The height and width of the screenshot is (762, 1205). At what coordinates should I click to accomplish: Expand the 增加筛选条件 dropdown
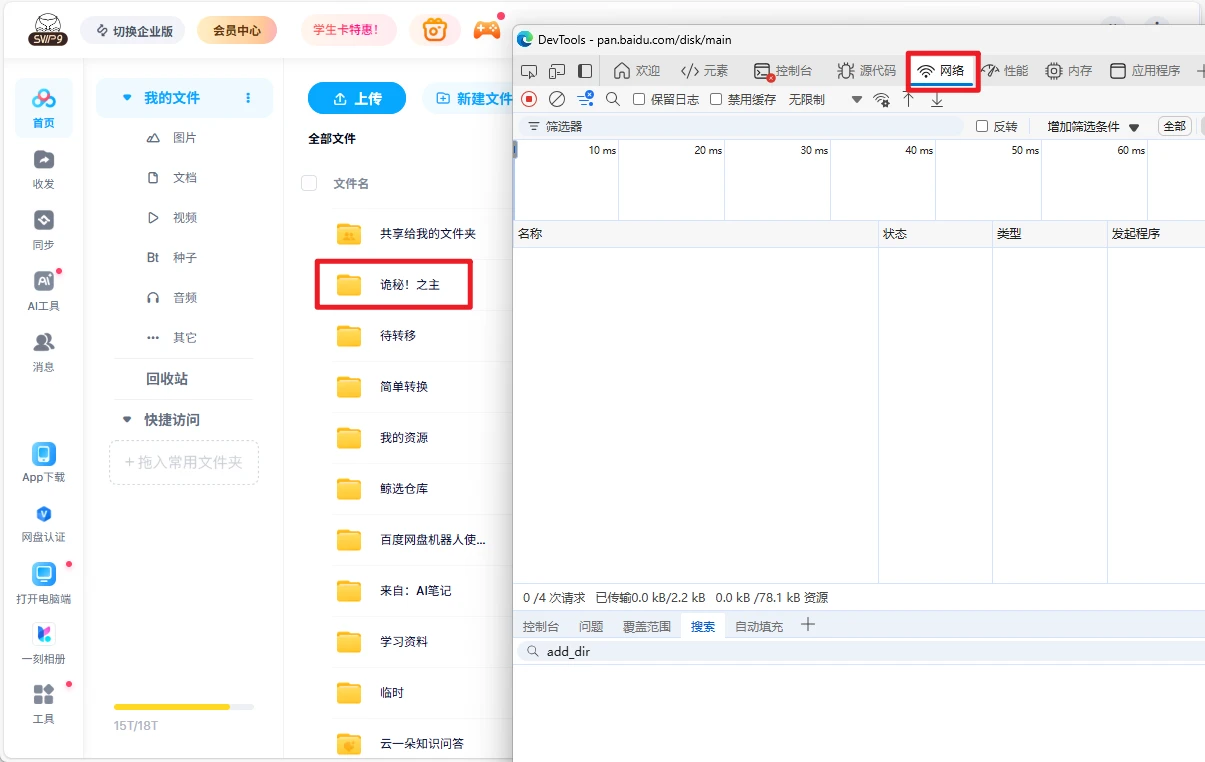point(1093,127)
